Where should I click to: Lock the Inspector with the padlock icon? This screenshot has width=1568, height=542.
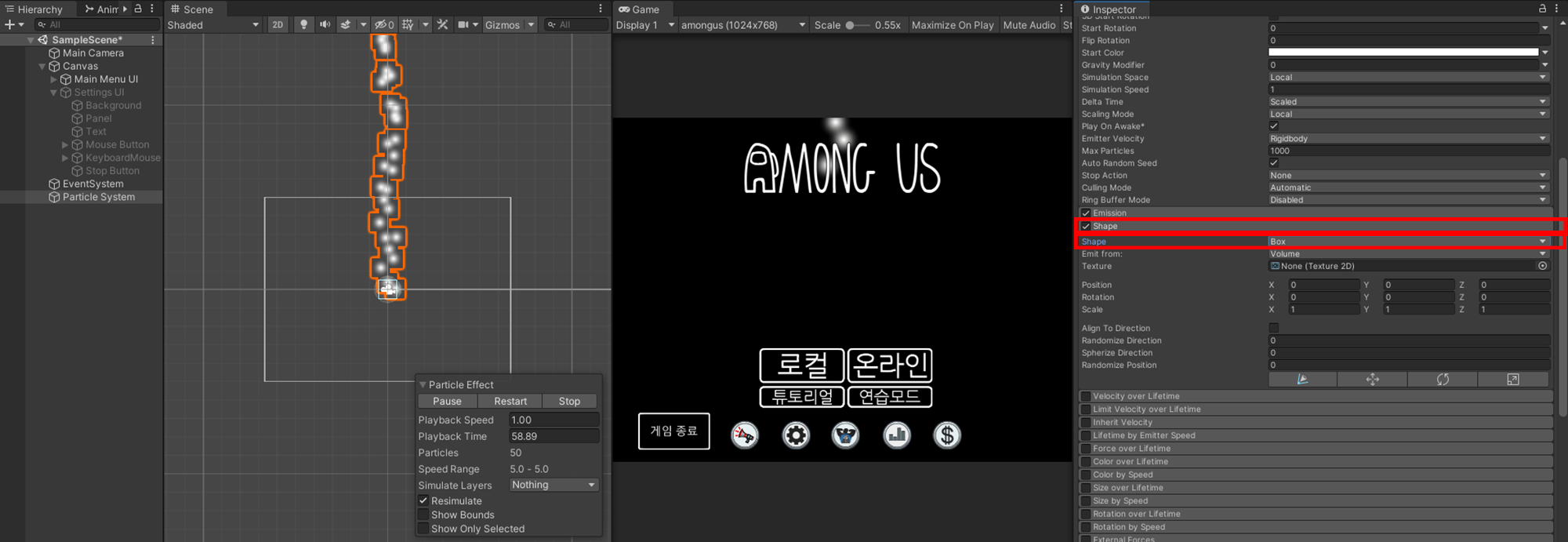point(1542,9)
